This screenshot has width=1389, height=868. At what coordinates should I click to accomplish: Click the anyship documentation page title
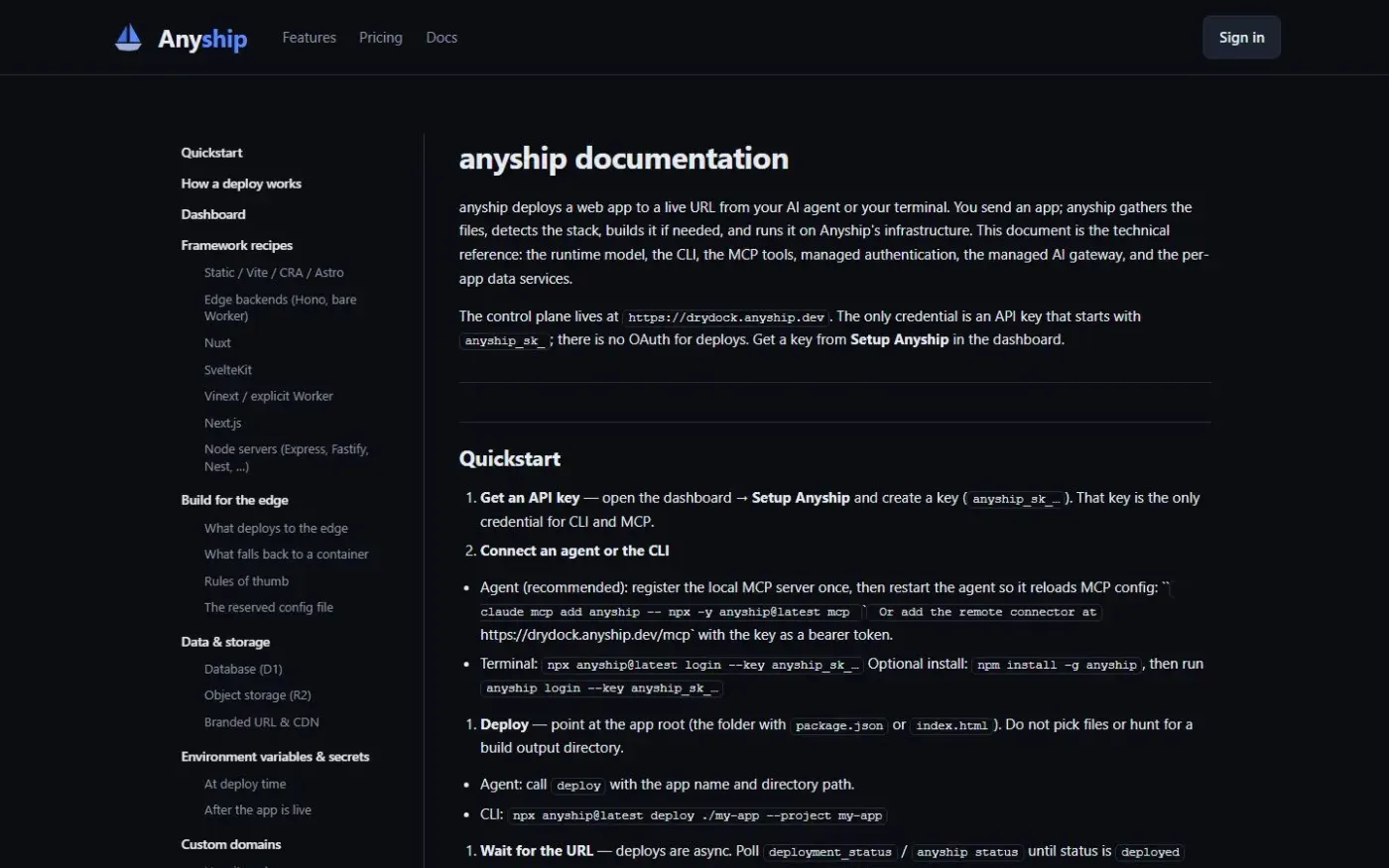click(624, 159)
